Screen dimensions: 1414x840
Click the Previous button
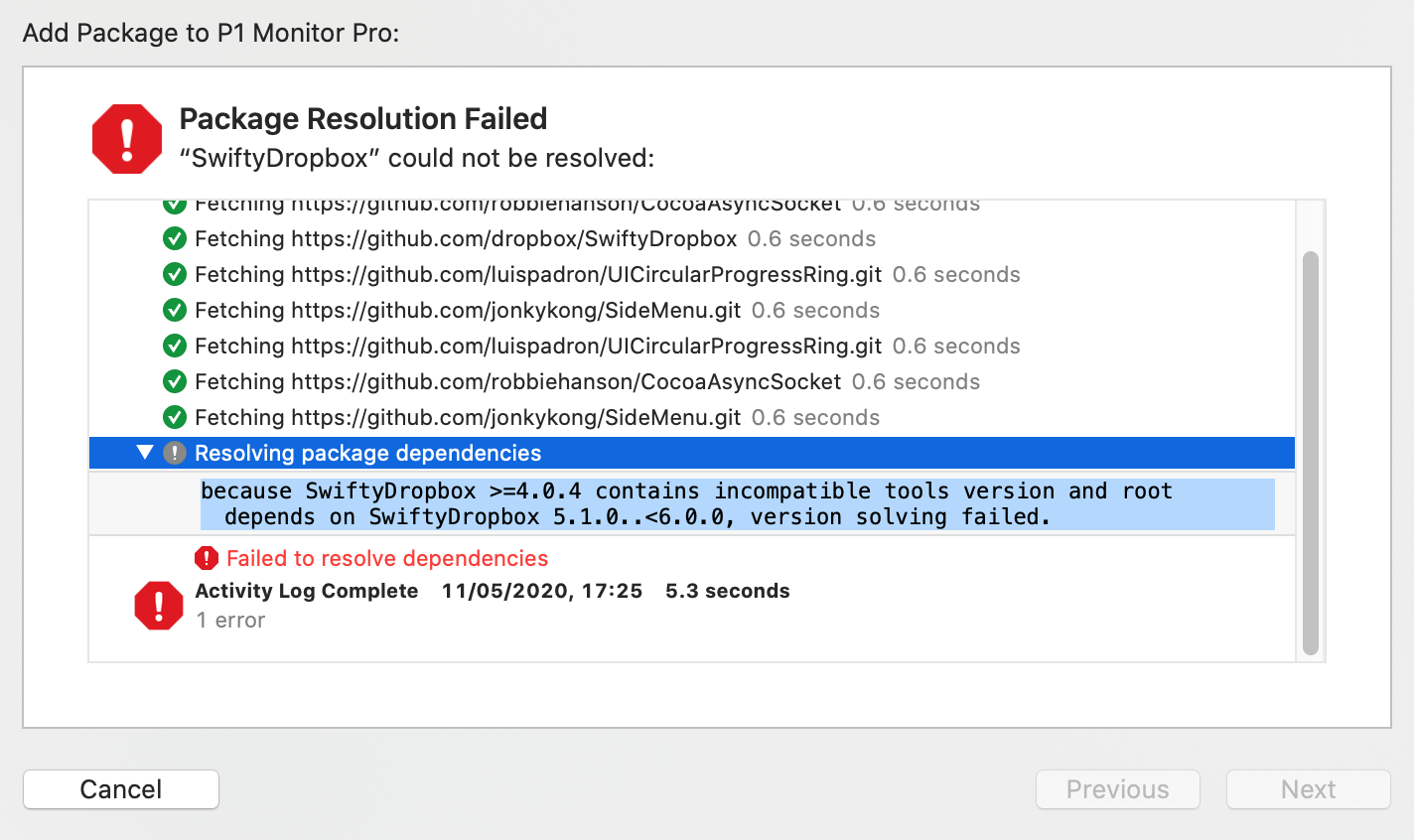pyautogui.click(x=1118, y=789)
